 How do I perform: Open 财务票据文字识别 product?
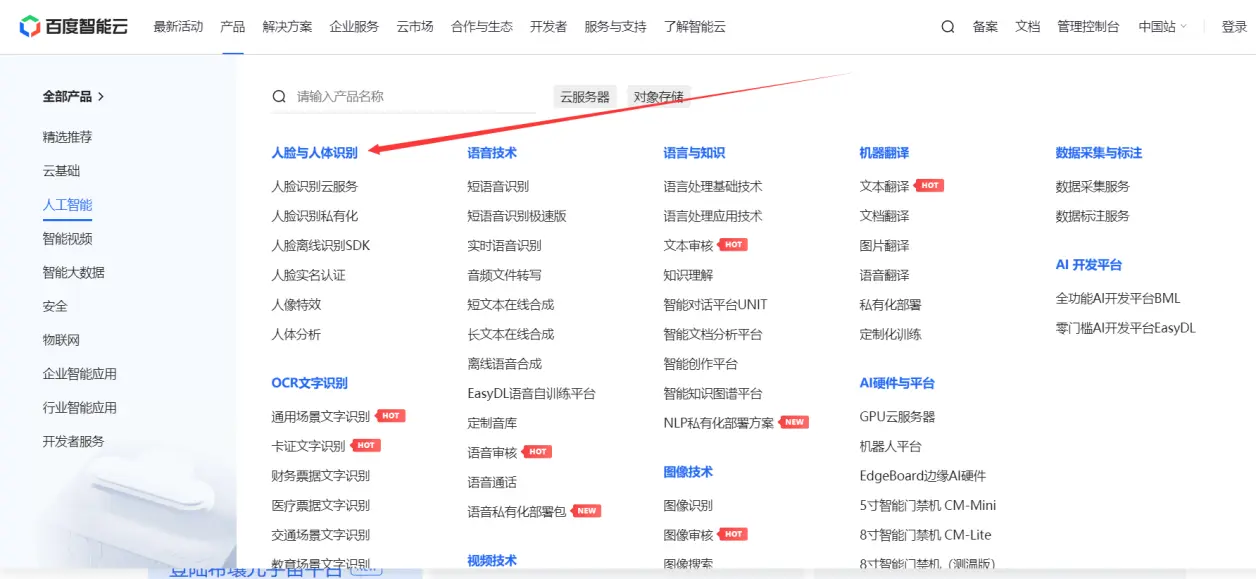(320, 475)
